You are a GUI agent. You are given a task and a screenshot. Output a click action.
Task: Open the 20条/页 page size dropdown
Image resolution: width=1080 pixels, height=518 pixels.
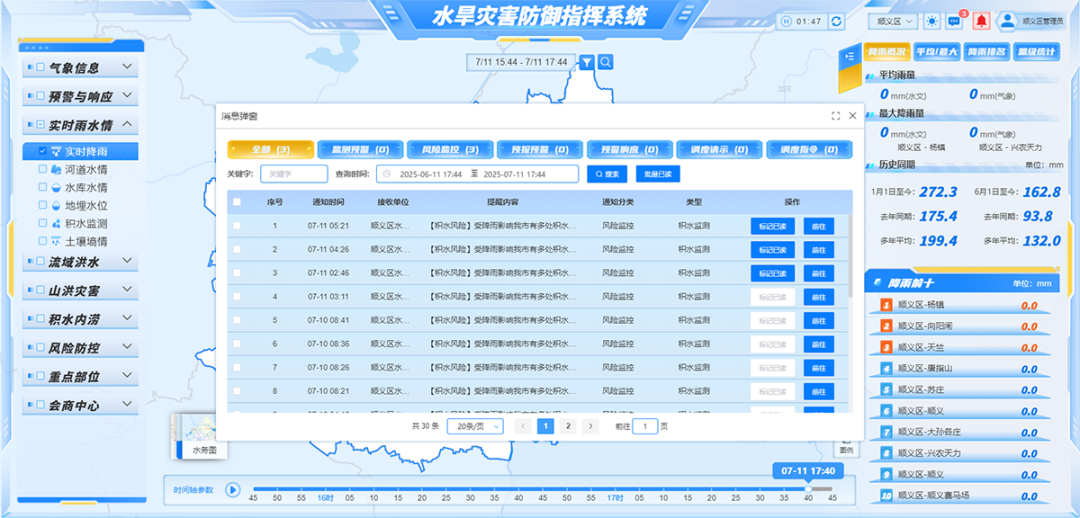[x=474, y=426]
